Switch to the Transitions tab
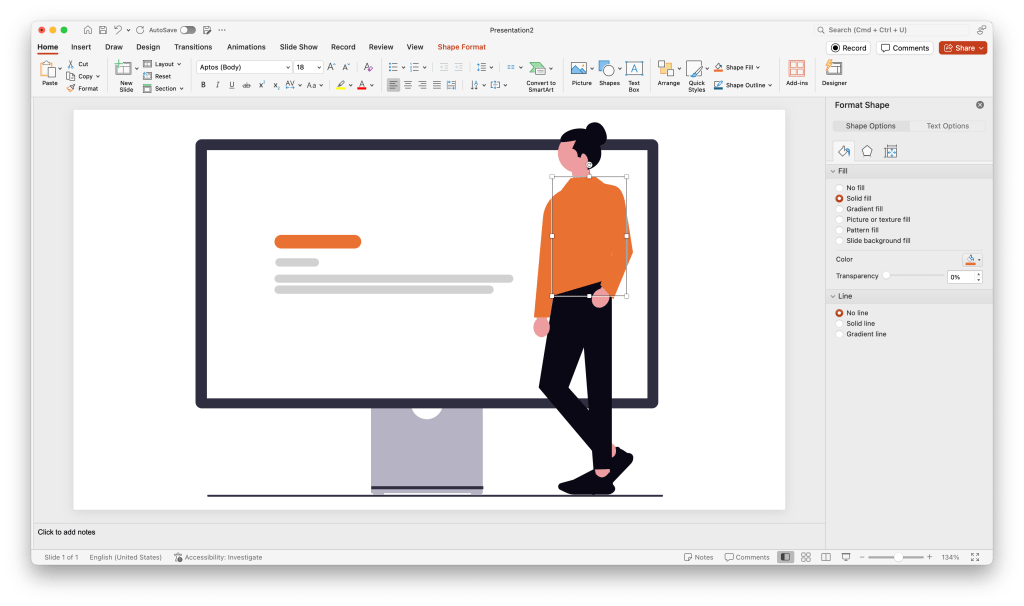Image resolution: width=1024 pixels, height=606 pixels. [x=193, y=47]
